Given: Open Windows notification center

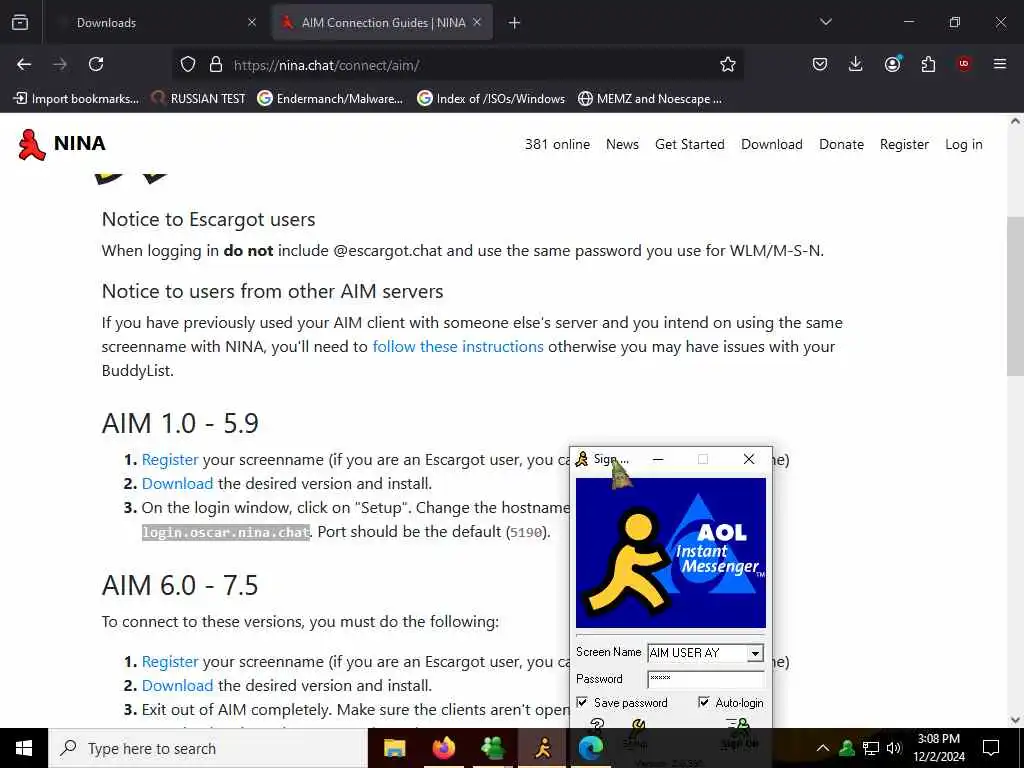Looking at the screenshot, I should [991, 748].
